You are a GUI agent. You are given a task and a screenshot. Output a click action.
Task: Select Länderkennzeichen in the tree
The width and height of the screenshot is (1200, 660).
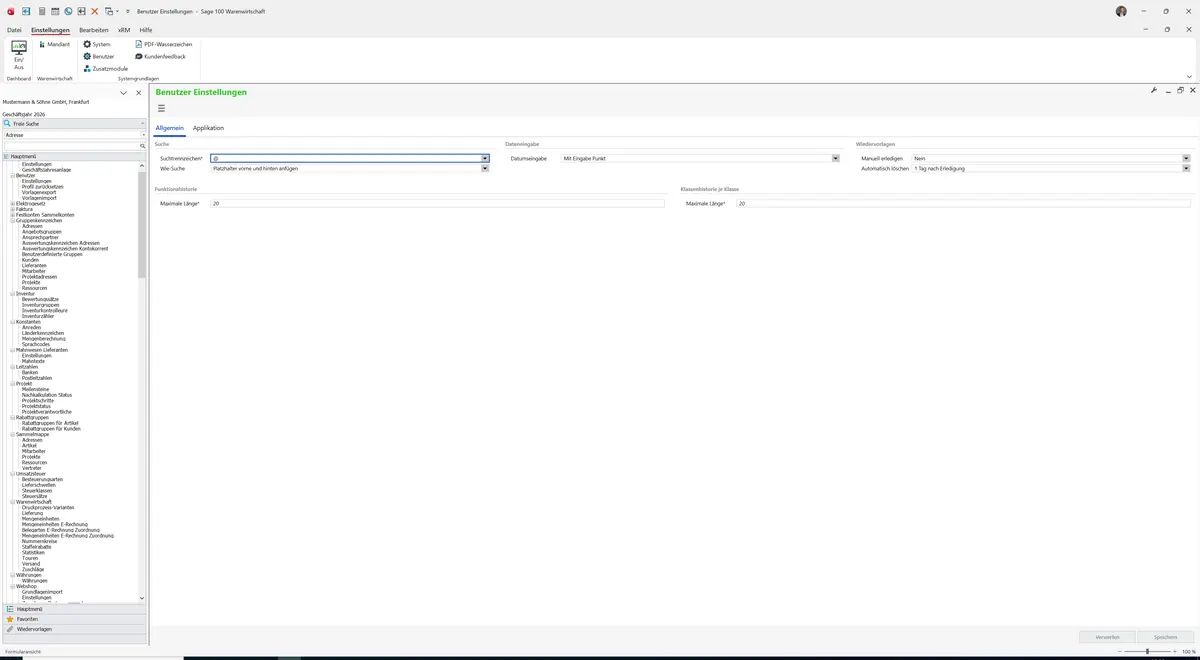coord(43,333)
